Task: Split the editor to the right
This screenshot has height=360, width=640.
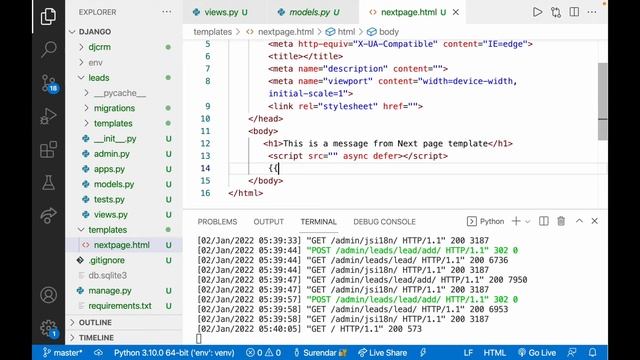Action: click(x=574, y=12)
